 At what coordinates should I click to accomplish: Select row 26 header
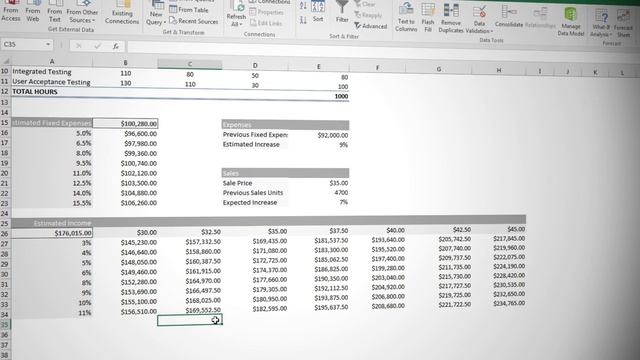coord(5,233)
